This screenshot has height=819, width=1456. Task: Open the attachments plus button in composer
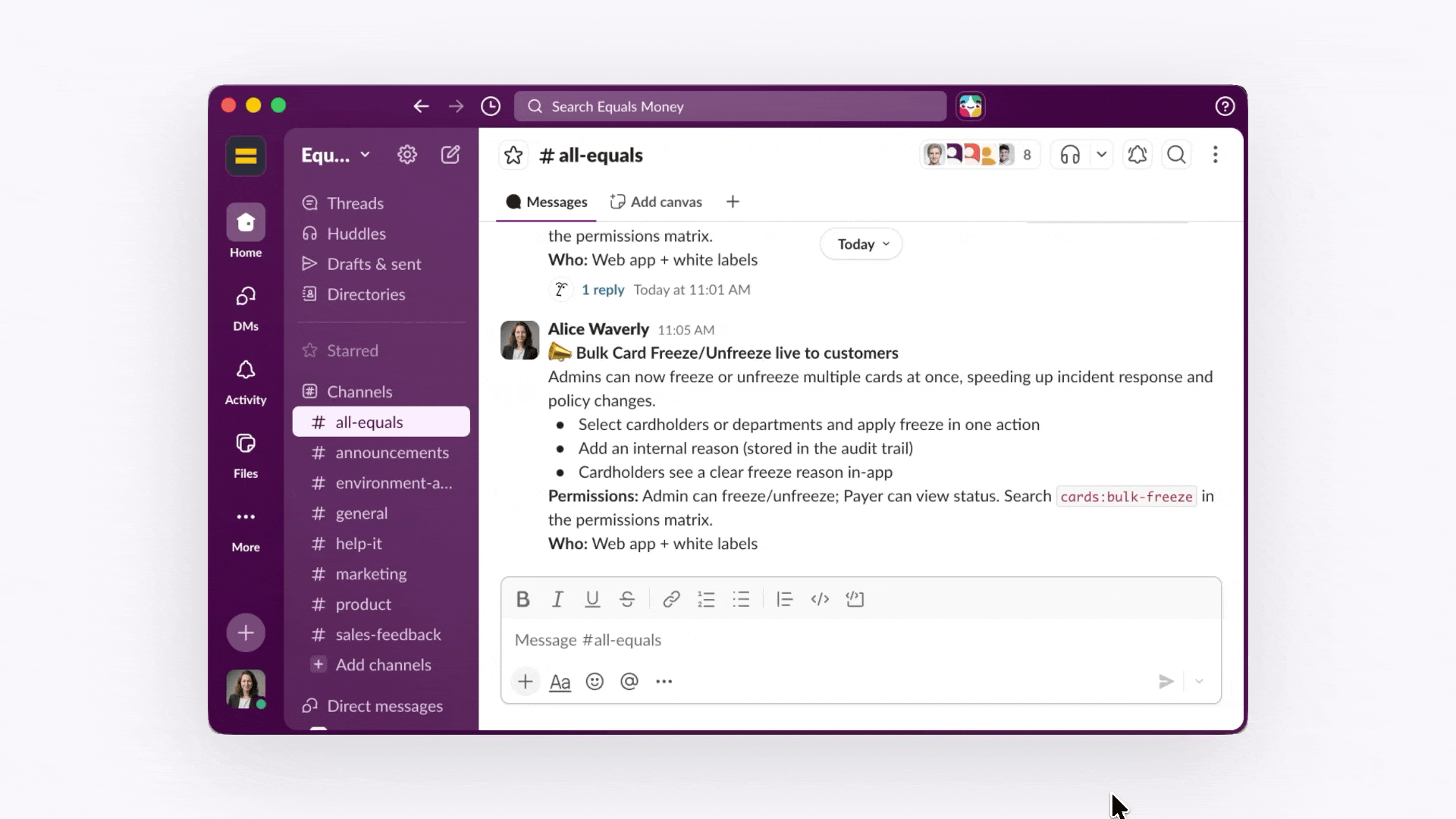525,681
